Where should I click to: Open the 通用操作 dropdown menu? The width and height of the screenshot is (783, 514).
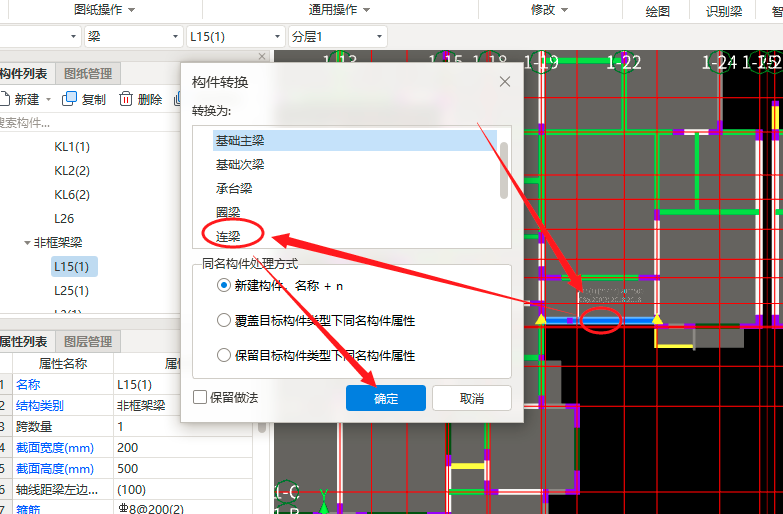(x=339, y=9)
